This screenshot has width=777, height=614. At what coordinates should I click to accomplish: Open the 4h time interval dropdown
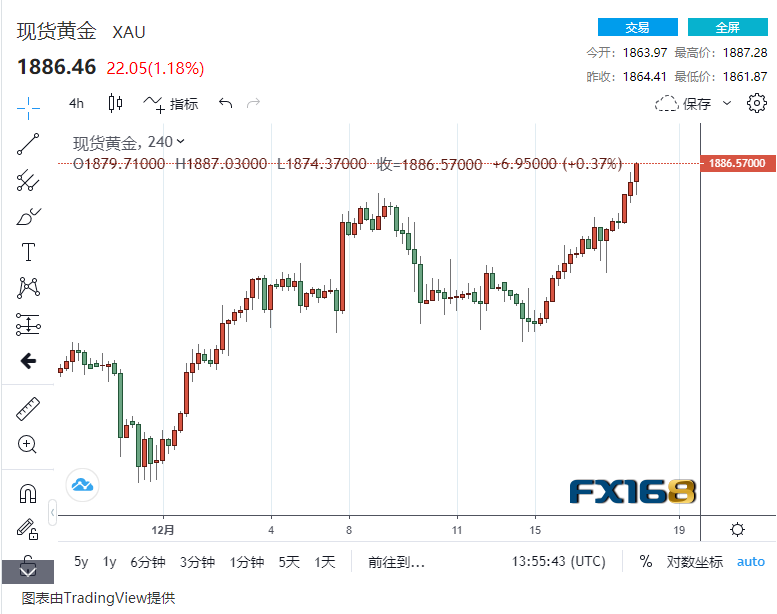click(76, 103)
